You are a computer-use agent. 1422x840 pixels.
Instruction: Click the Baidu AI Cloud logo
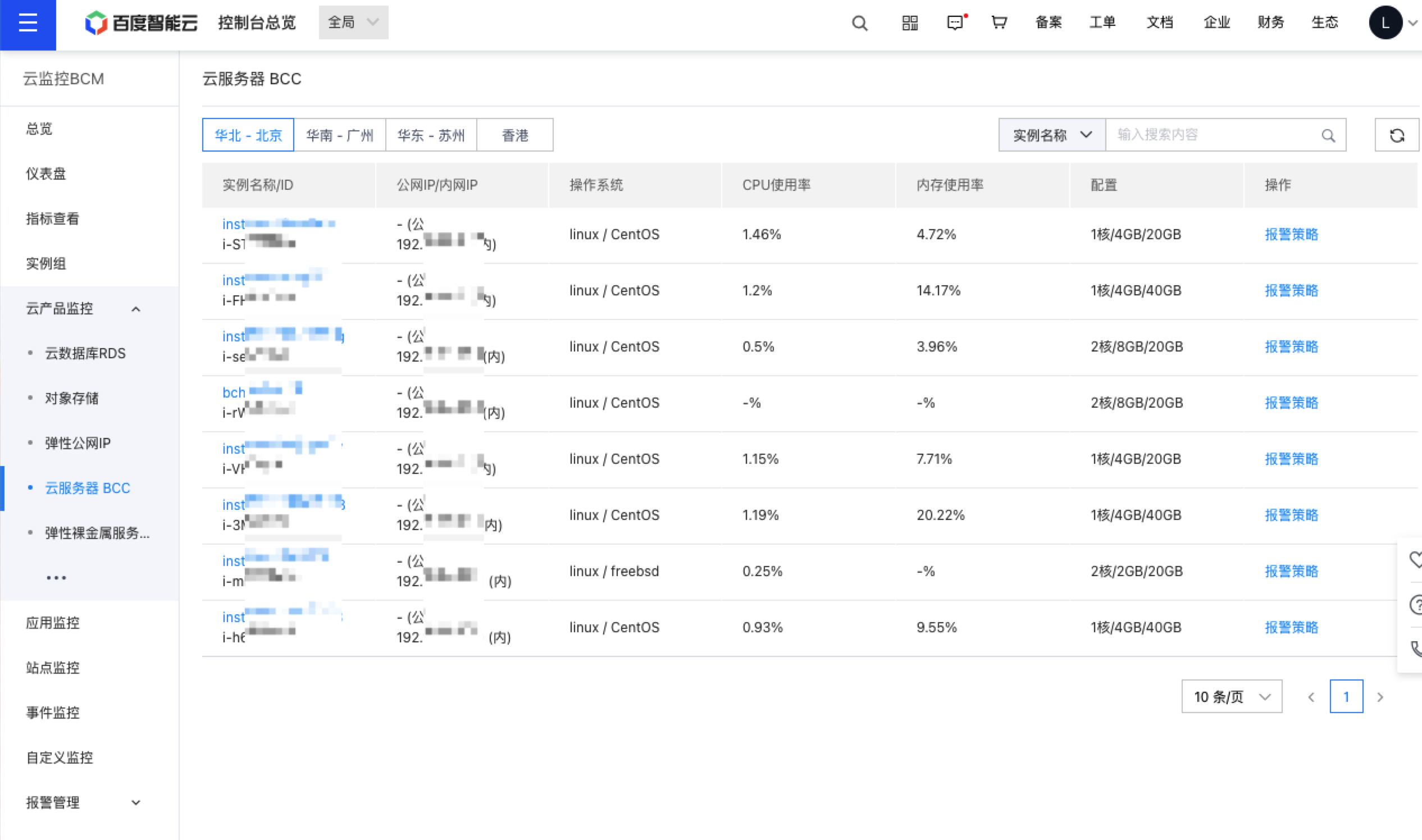click(141, 22)
